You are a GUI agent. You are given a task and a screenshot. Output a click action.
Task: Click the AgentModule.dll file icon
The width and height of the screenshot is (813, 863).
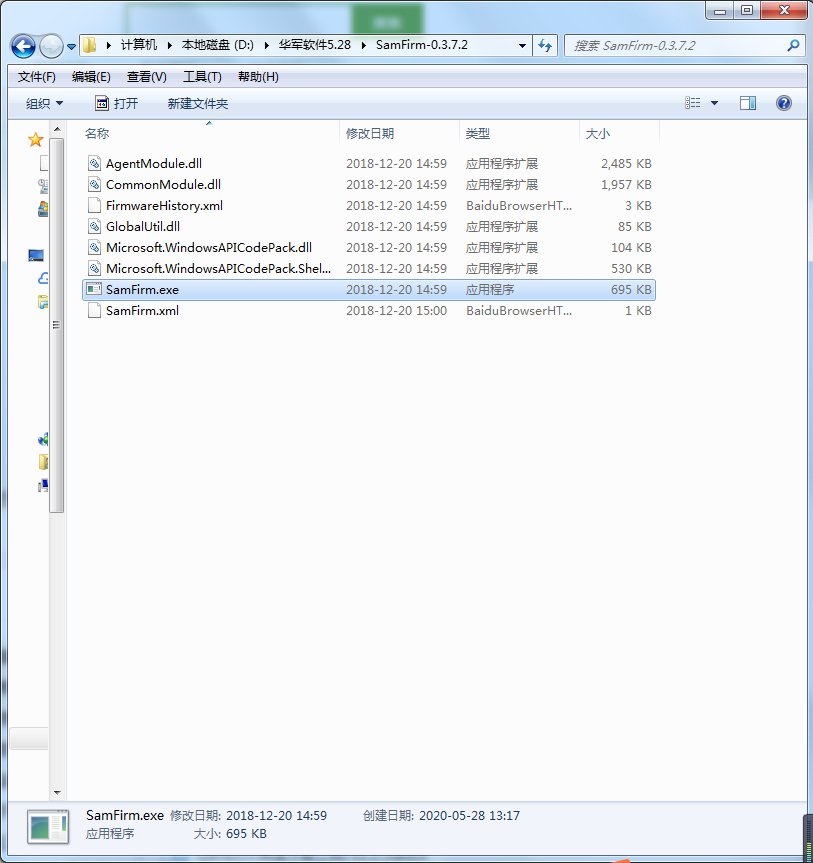95,163
